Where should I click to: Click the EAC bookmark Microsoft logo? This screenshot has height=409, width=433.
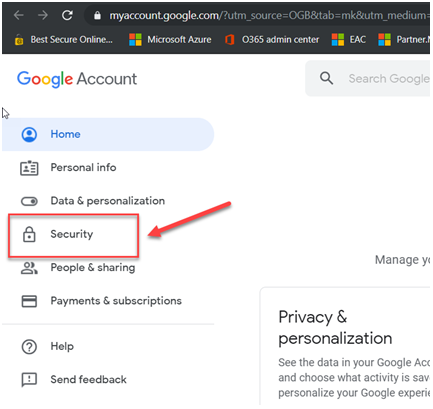click(338, 40)
